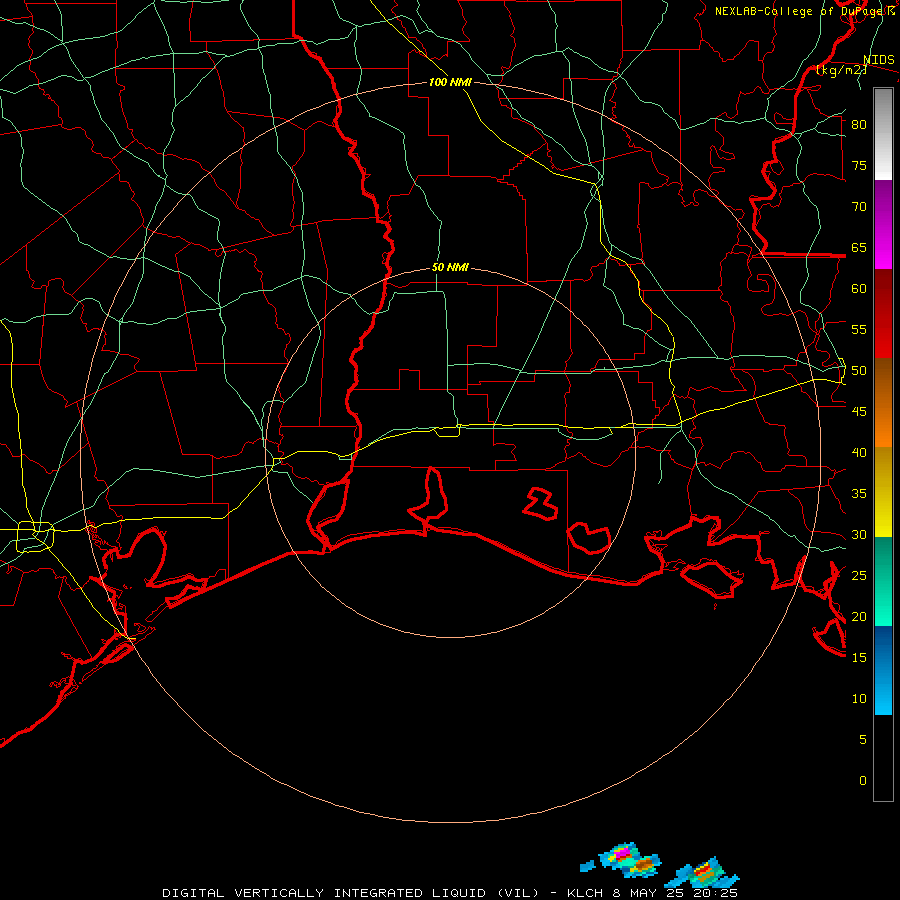Click the 0 value on the scale
Viewport: 900px width, 900px height.
click(863, 781)
